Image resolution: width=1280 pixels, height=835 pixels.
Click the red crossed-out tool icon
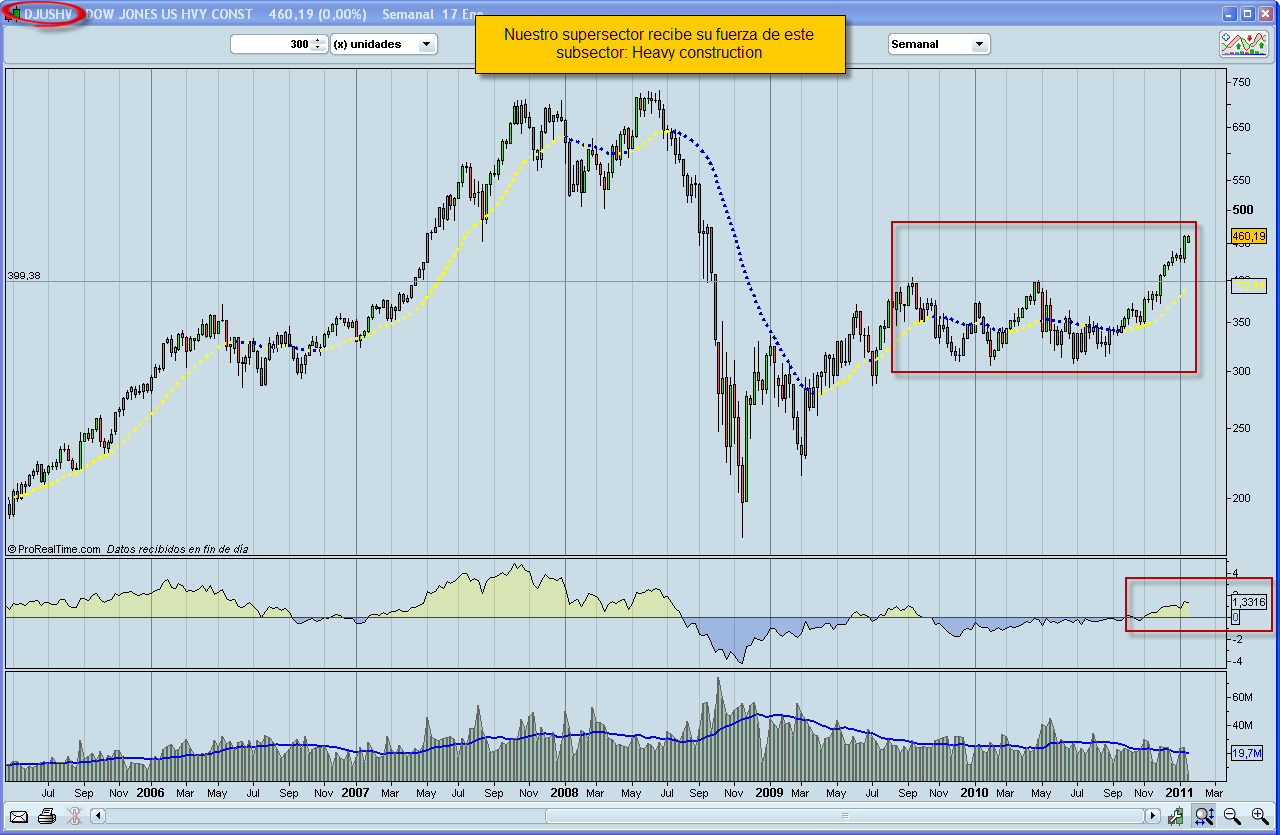(x=74, y=816)
